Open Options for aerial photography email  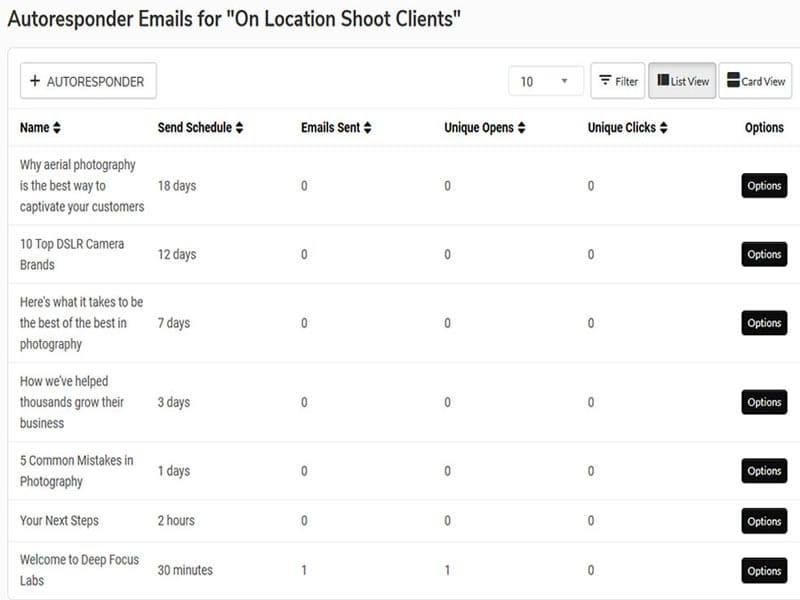click(x=764, y=186)
